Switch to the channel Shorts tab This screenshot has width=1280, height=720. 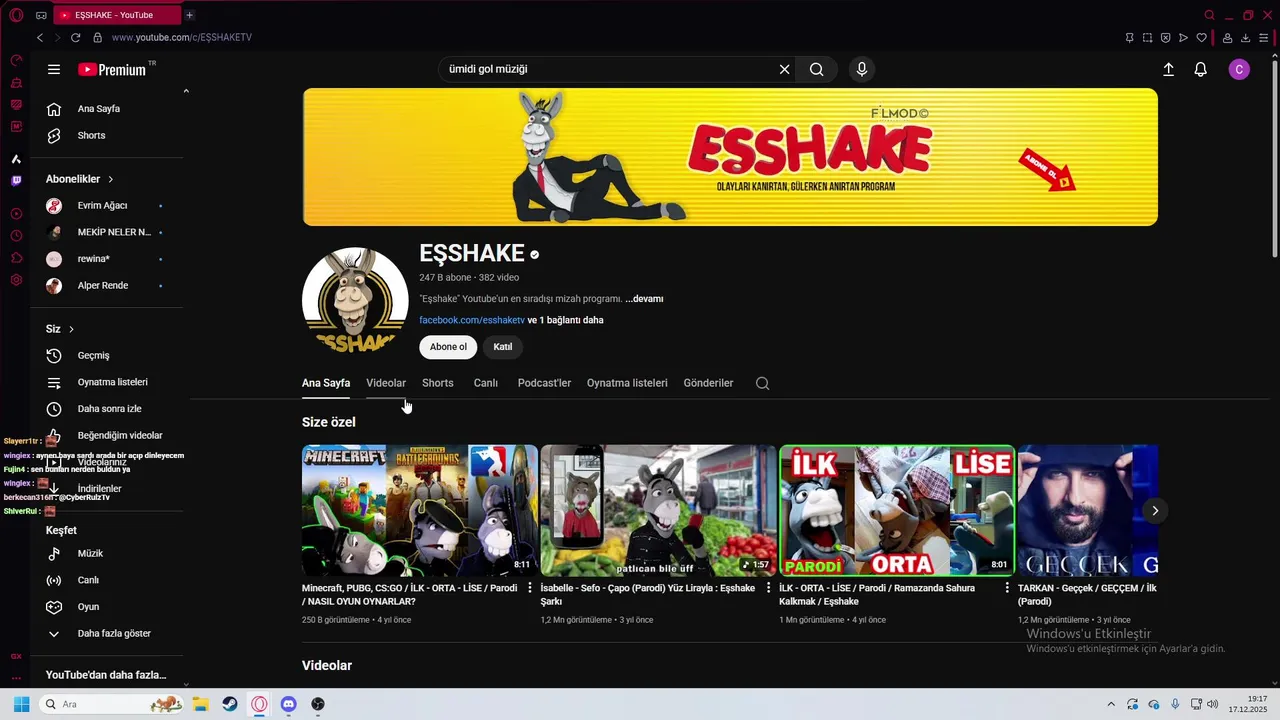pos(437,383)
